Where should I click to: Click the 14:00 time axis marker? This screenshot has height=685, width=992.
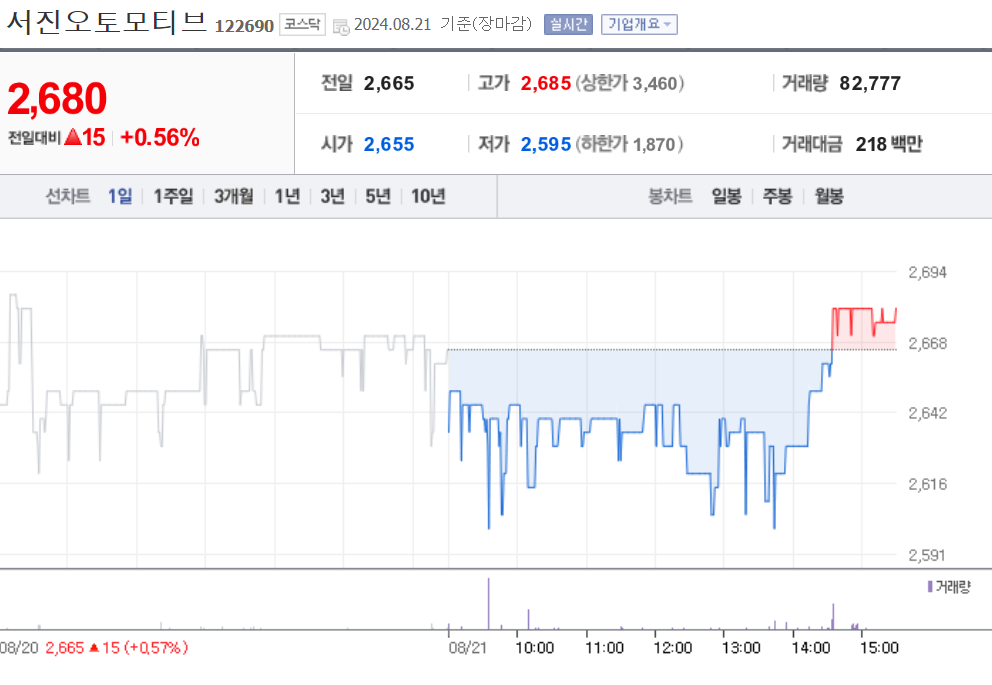[810, 648]
